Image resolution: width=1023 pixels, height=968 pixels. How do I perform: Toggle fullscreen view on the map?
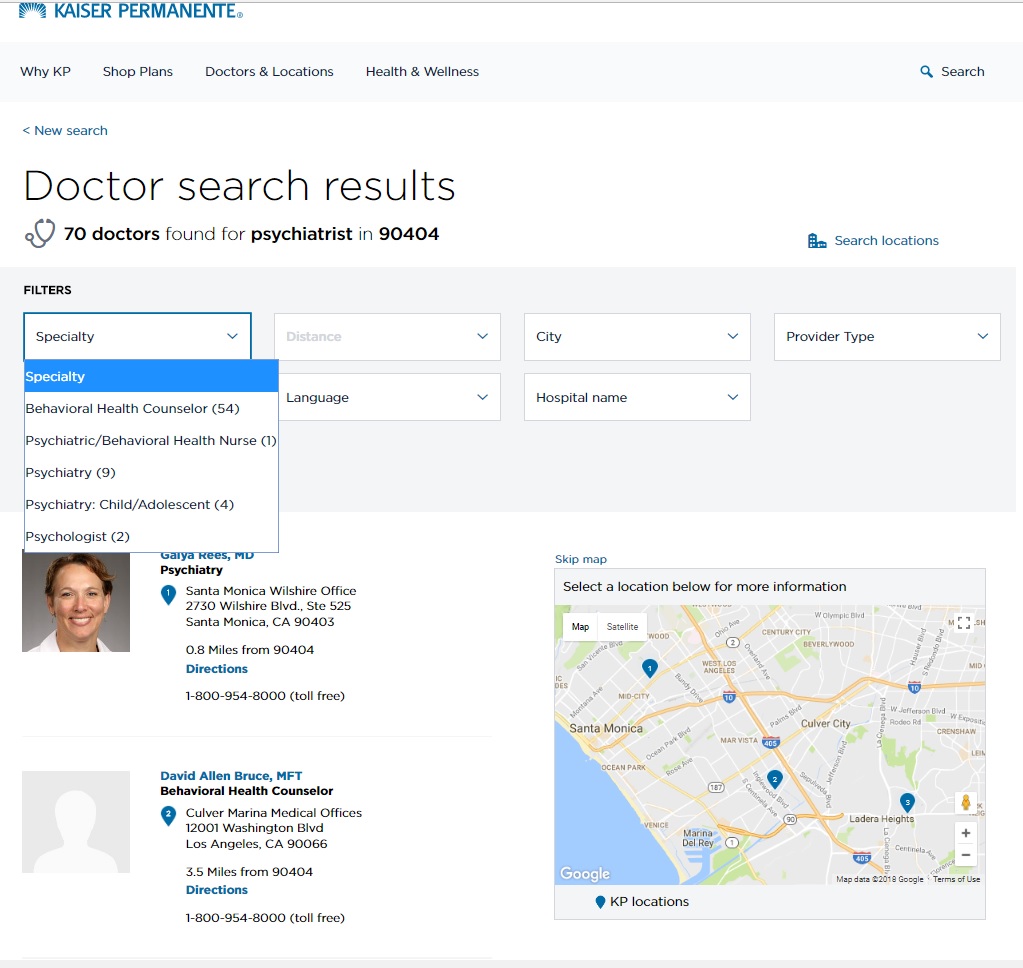(x=964, y=622)
